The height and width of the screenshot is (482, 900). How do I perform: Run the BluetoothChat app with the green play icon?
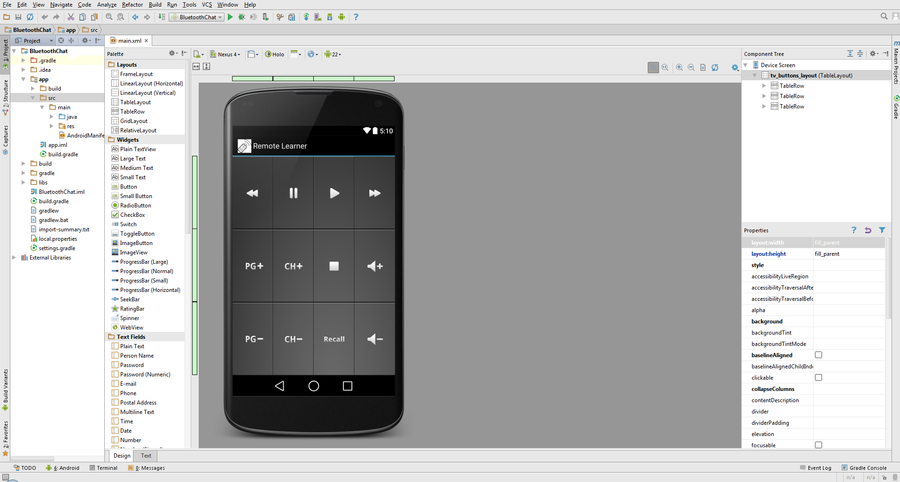coord(230,17)
